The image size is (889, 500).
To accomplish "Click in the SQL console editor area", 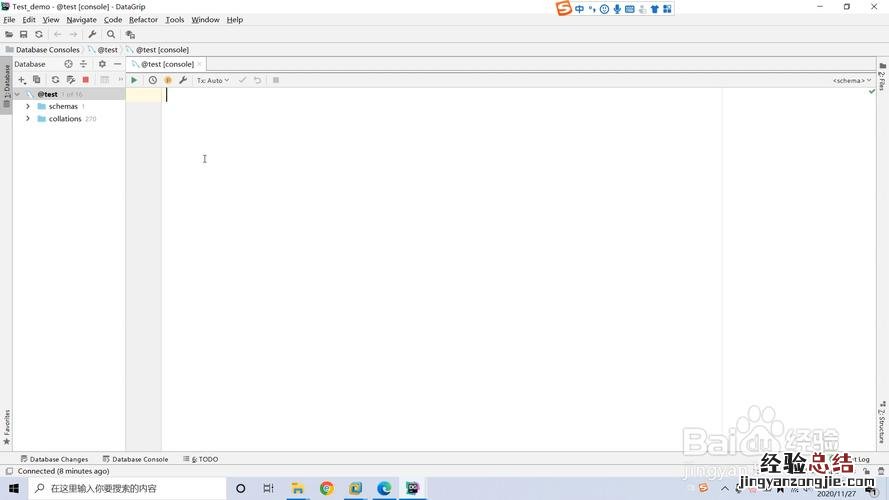I will 440,250.
